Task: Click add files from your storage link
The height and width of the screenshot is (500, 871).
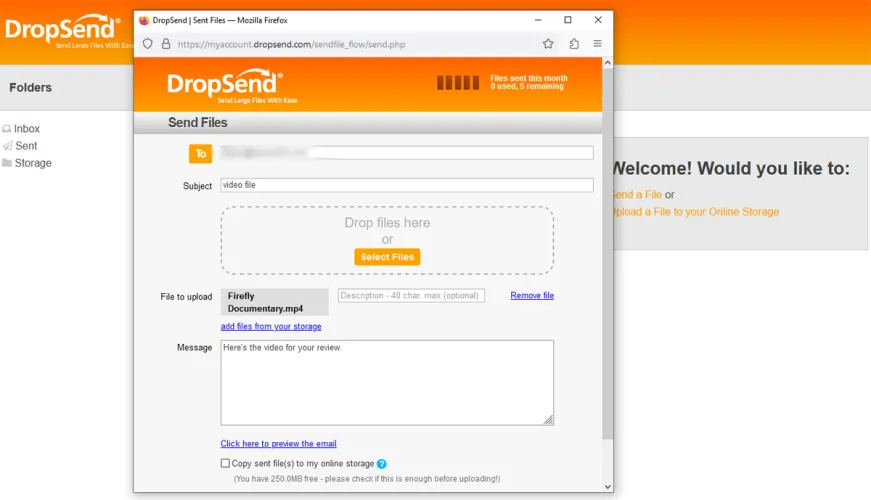Action: [x=271, y=326]
